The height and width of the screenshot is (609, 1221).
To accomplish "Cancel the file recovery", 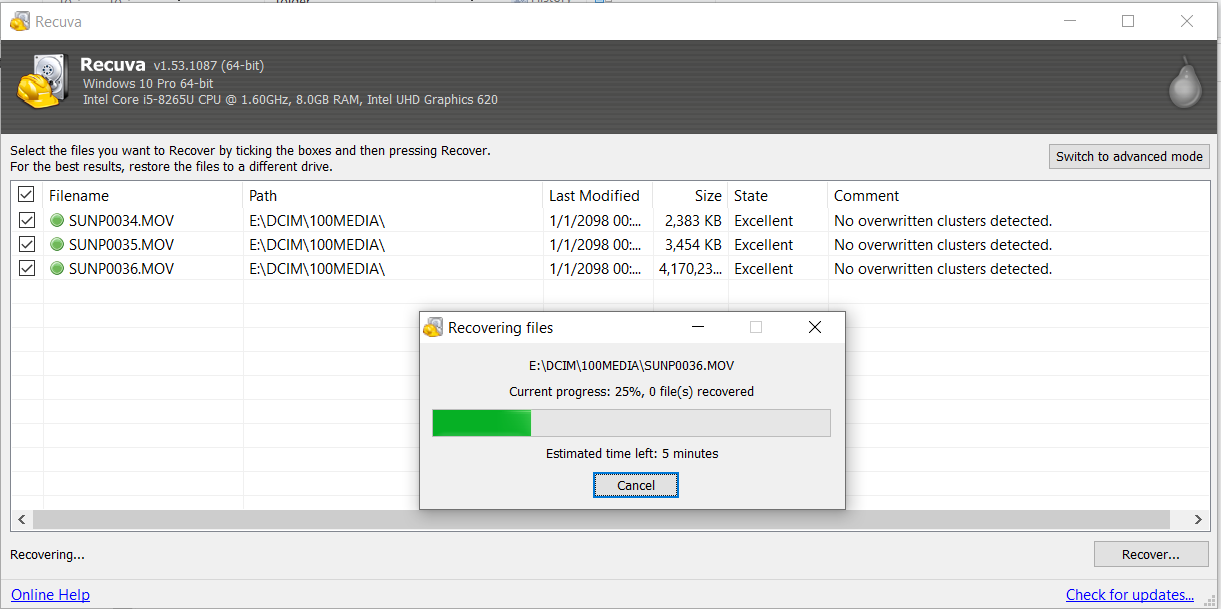I will tap(636, 485).
